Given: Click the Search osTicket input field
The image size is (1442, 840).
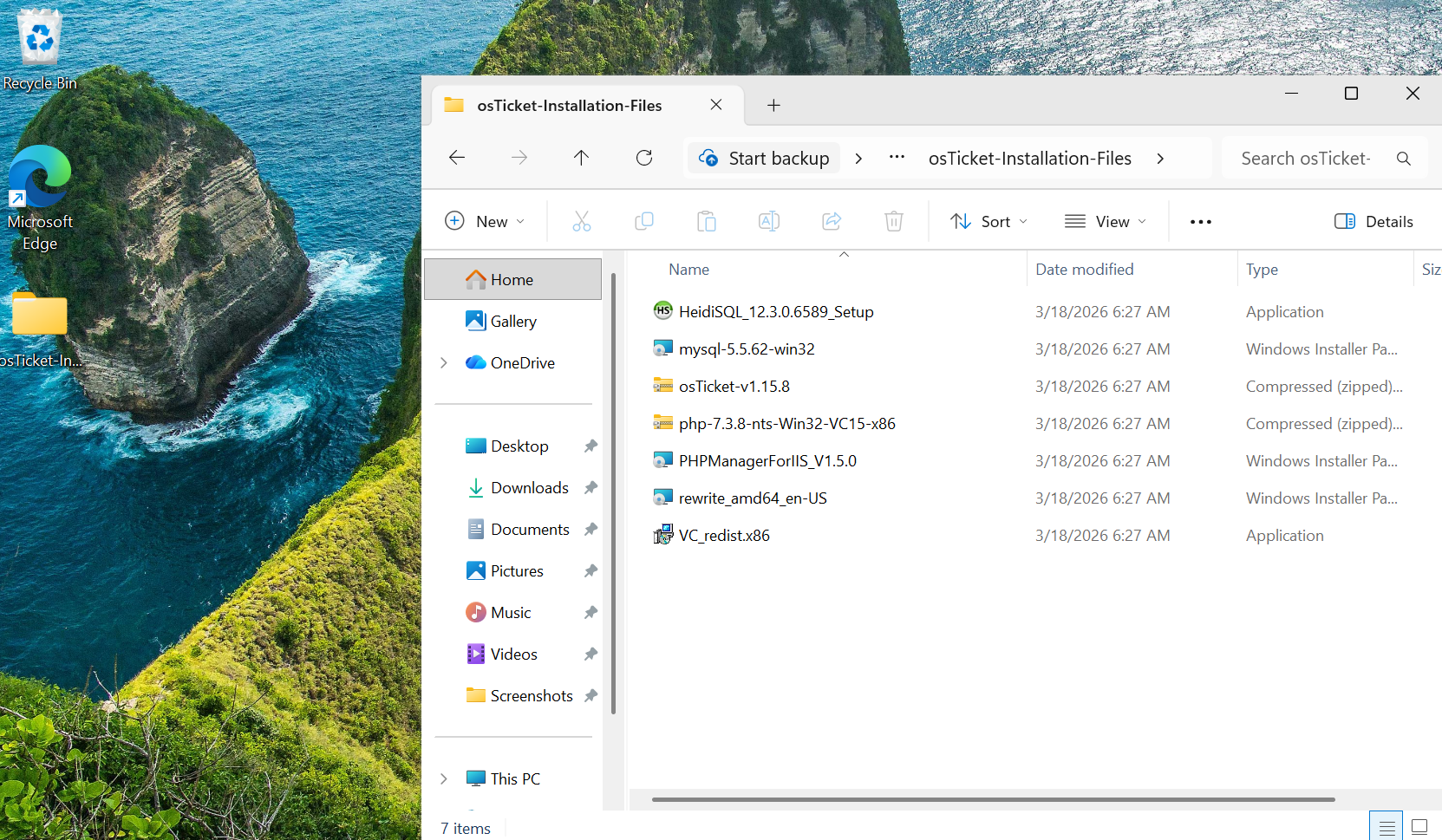Looking at the screenshot, I should pyautogui.click(x=1306, y=159).
